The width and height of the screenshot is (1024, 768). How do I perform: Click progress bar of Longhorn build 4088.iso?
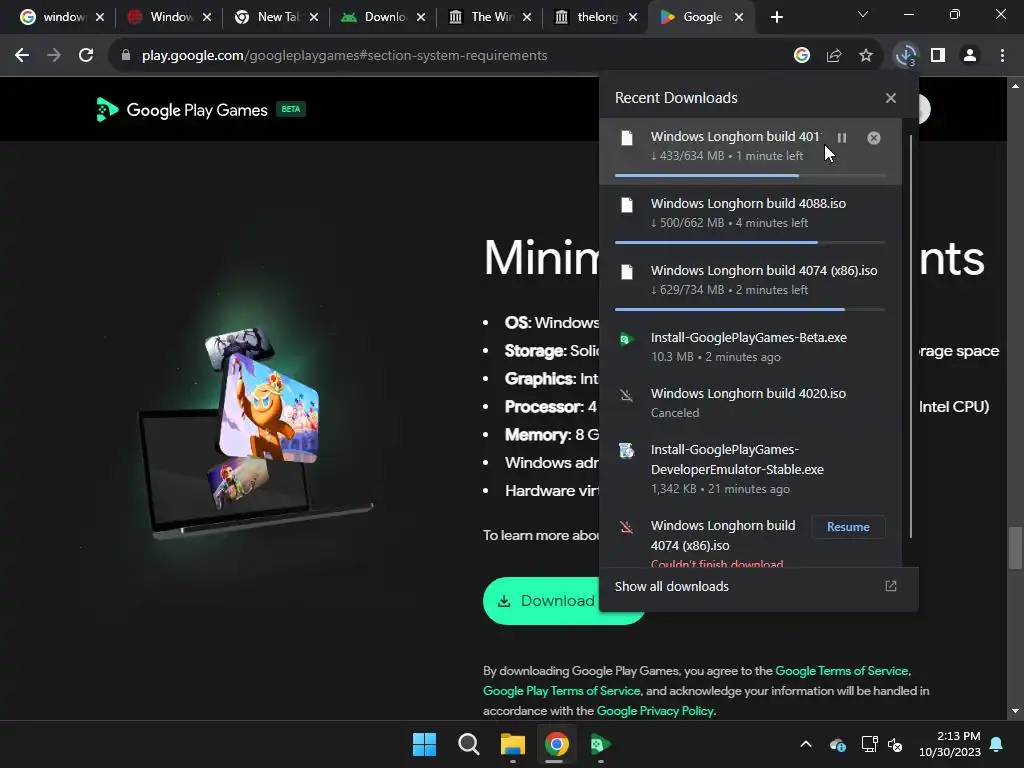click(x=750, y=242)
